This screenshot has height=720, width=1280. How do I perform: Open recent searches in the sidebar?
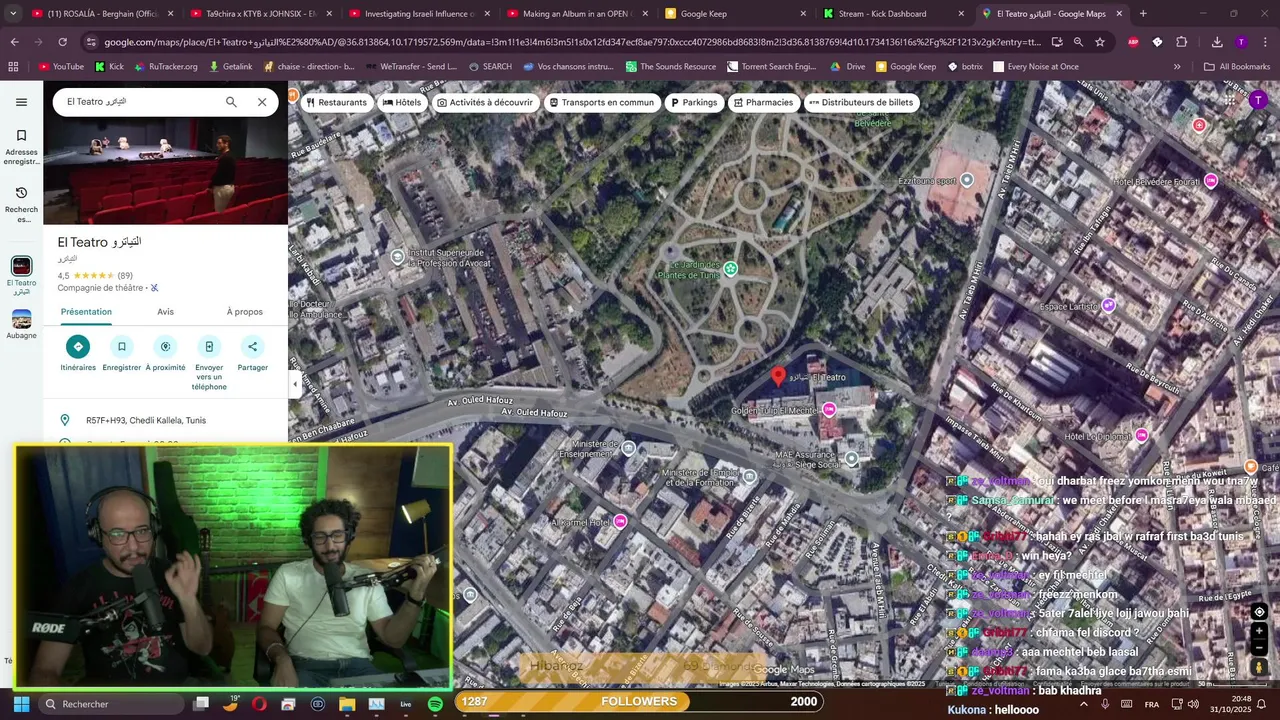21,204
